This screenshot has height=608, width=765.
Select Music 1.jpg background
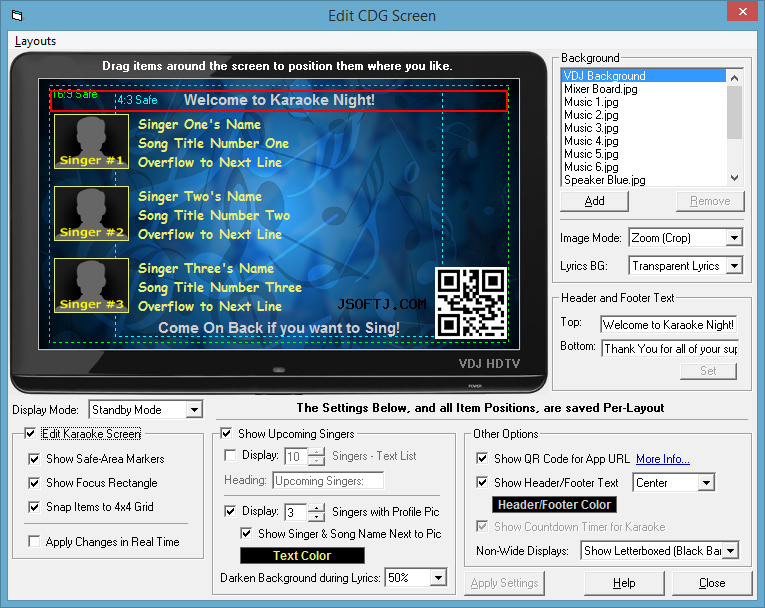pyautogui.click(x=644, y=102)
